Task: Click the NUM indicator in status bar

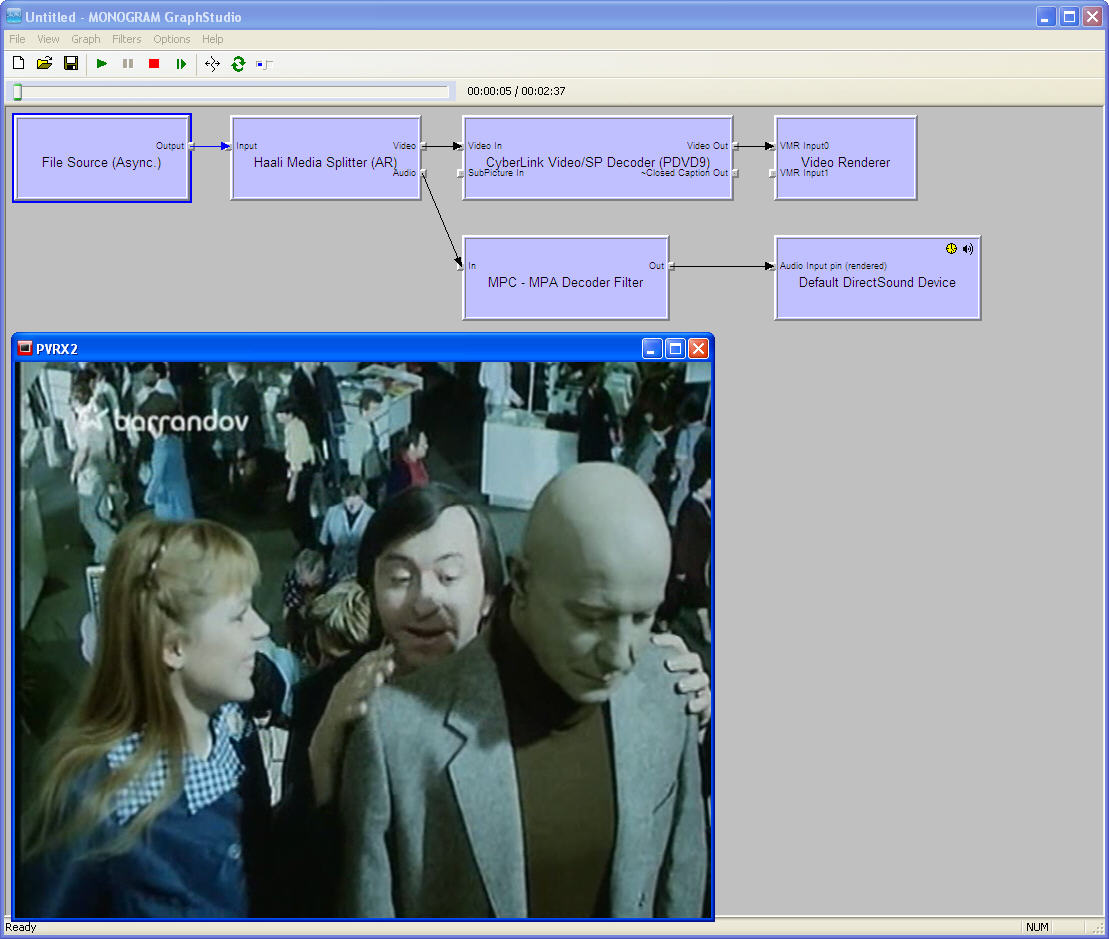Action: pos(1038,927)
